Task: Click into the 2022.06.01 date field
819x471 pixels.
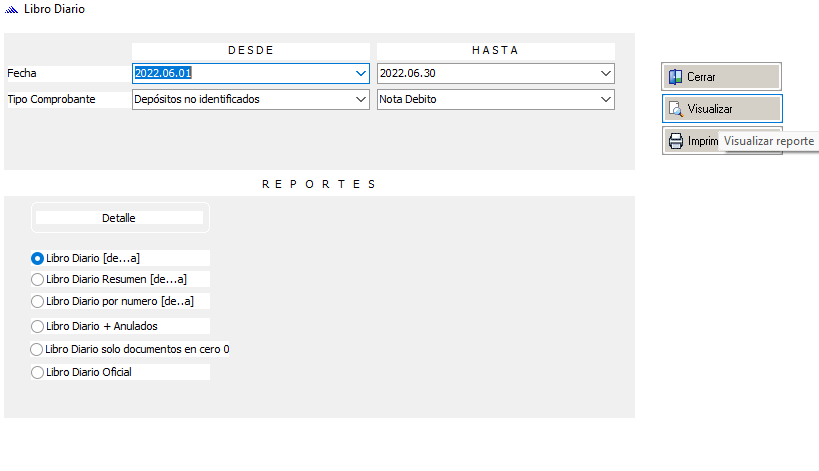Action: pyautogui.click(x=240, y=73)
